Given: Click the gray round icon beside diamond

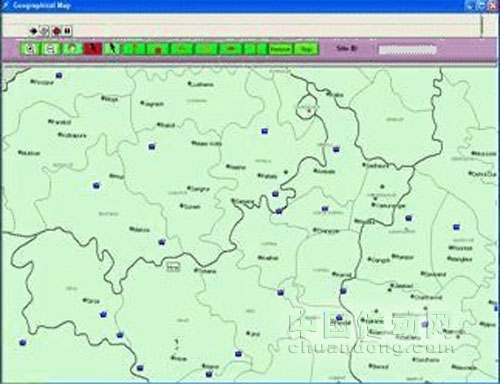Looking at the screenshot, I should pos(45,31).
